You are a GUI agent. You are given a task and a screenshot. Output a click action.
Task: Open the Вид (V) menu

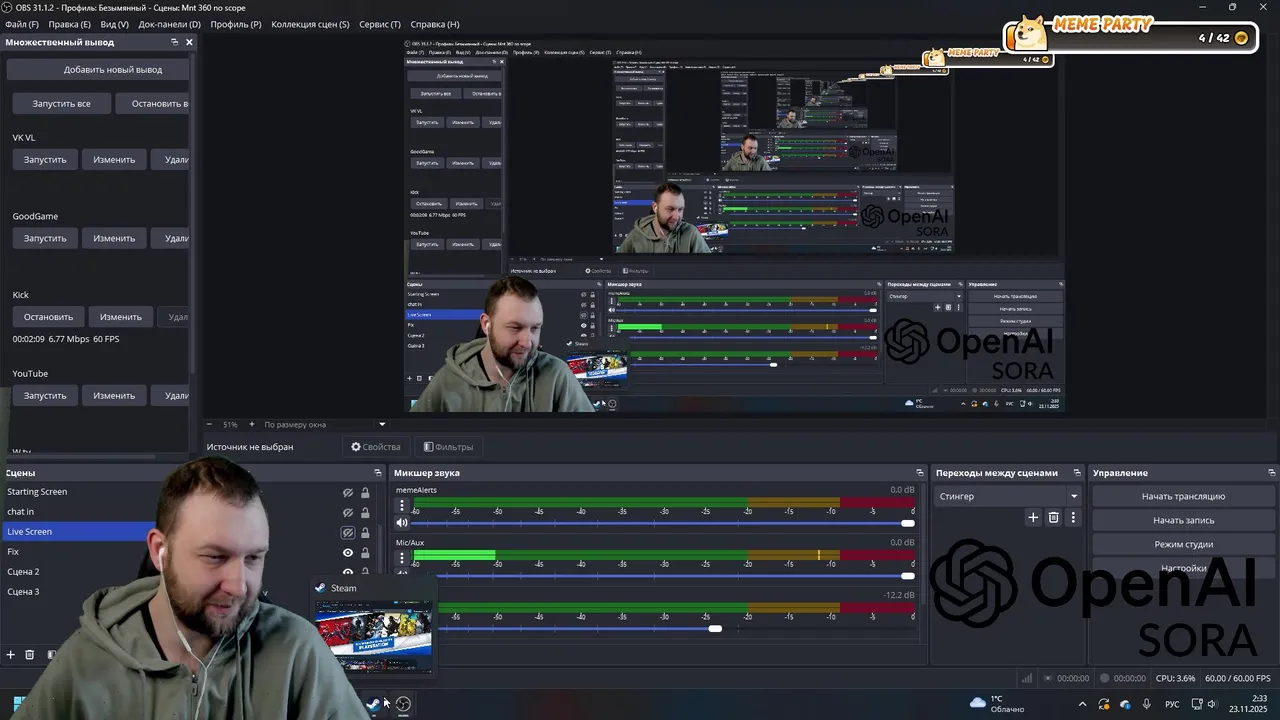[x=114, y=24]
